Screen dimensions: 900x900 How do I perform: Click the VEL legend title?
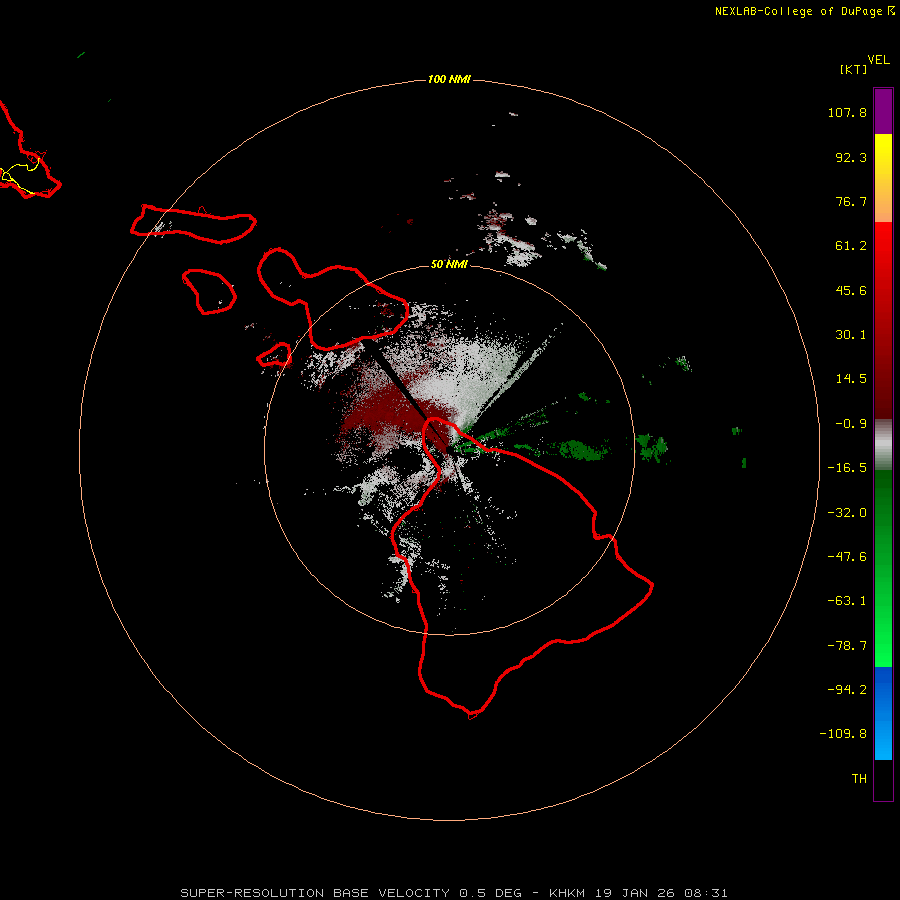[878, 60]
